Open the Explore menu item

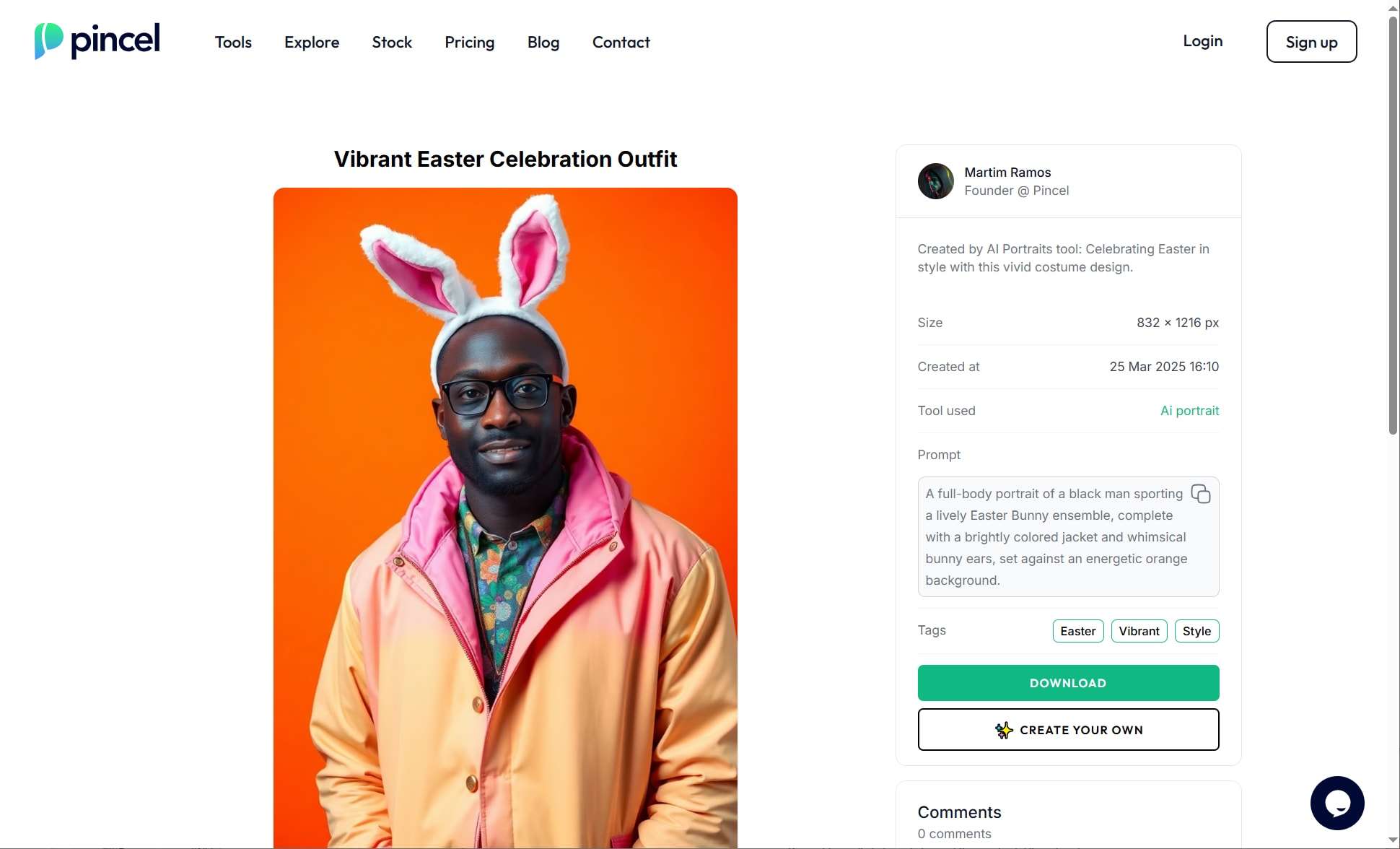[x=312, y=42]
